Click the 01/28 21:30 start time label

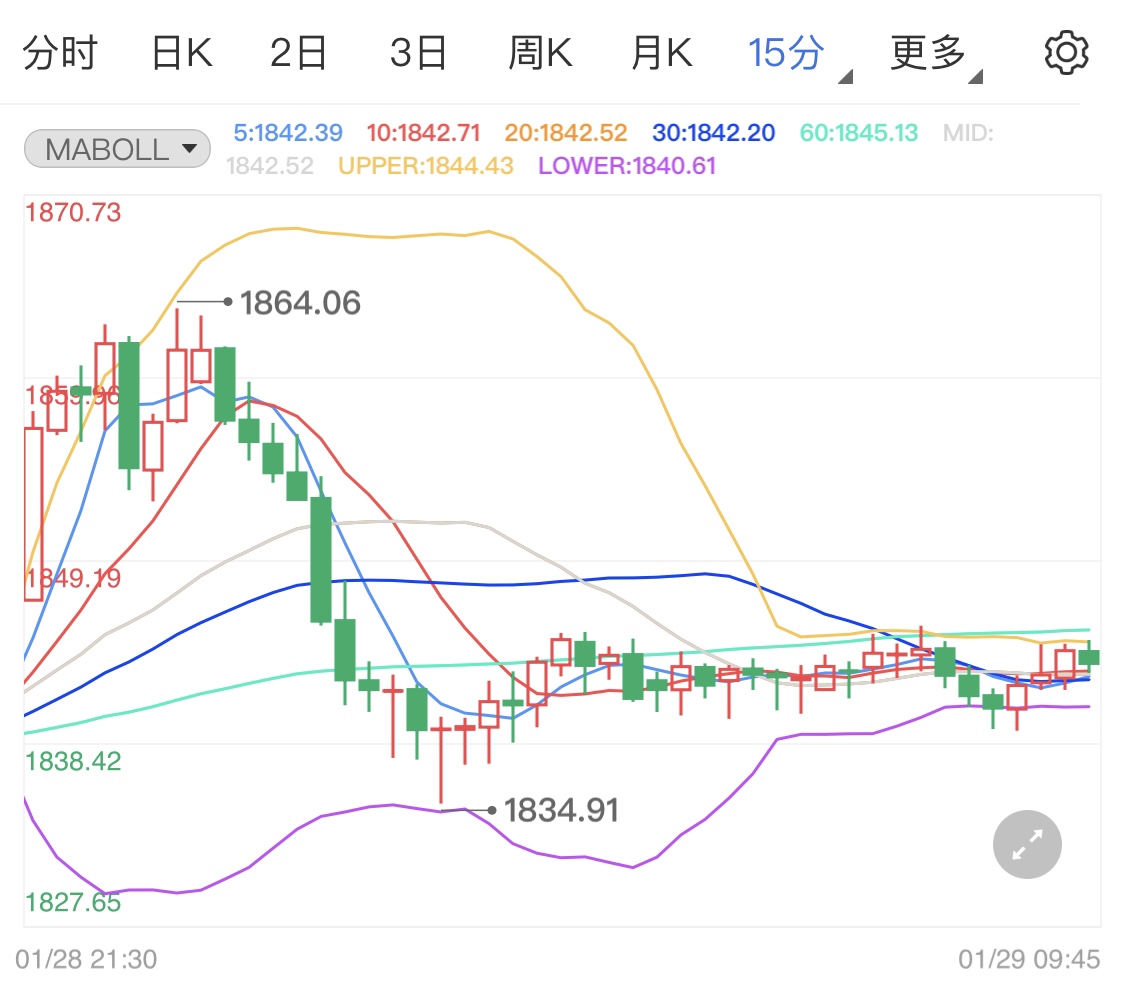click(x=86, y=959)
